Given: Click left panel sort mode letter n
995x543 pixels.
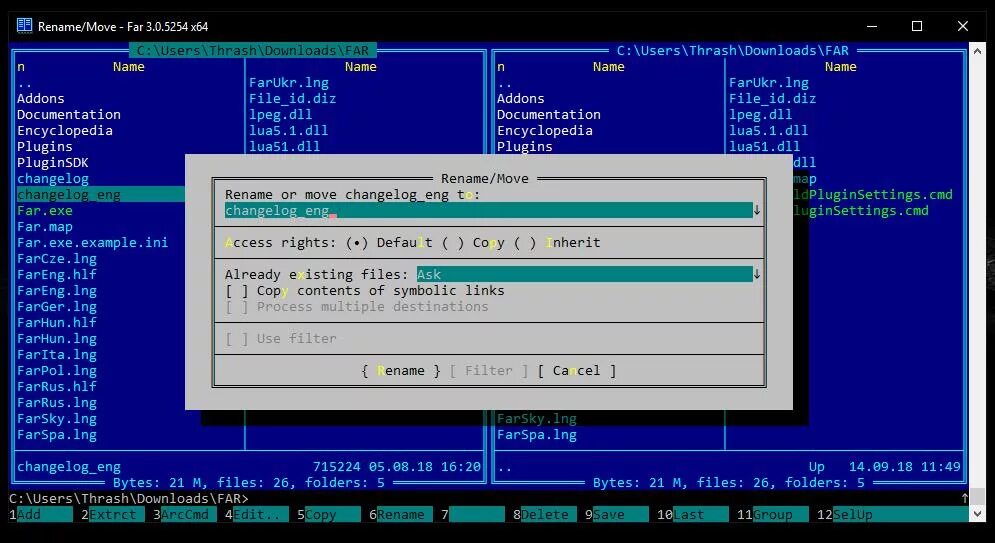Looking at the screenshot, I should [21, 67].
